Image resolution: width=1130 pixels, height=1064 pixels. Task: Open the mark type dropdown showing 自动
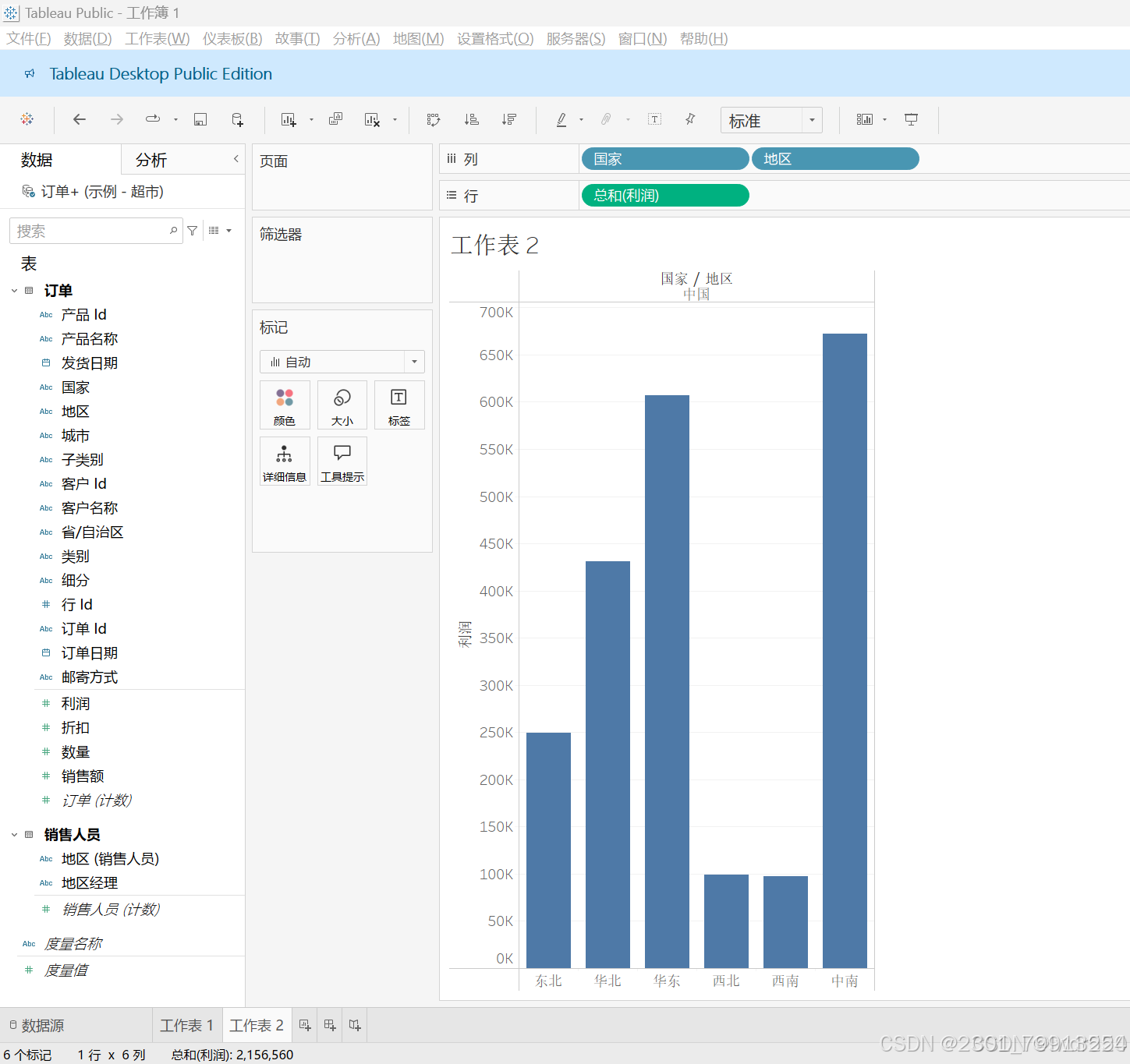click(x=414, y=361)
